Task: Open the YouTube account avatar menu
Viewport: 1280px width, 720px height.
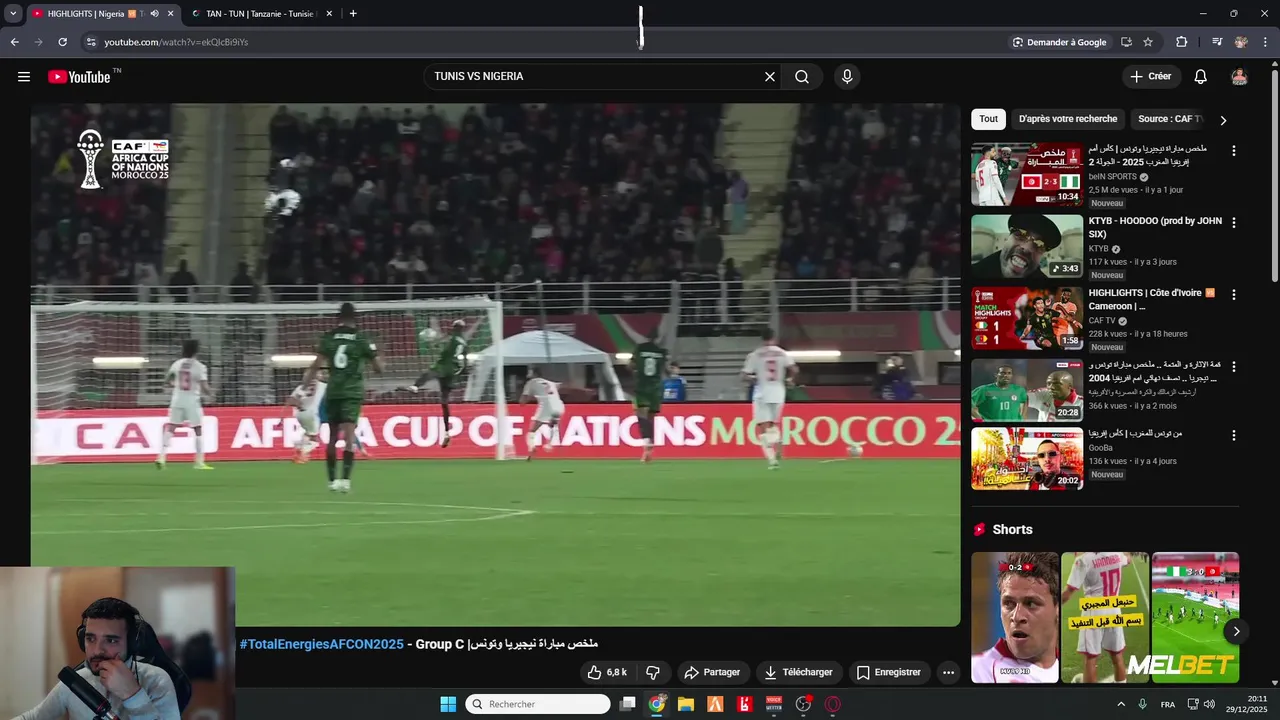Action: tap(1239, 77)
